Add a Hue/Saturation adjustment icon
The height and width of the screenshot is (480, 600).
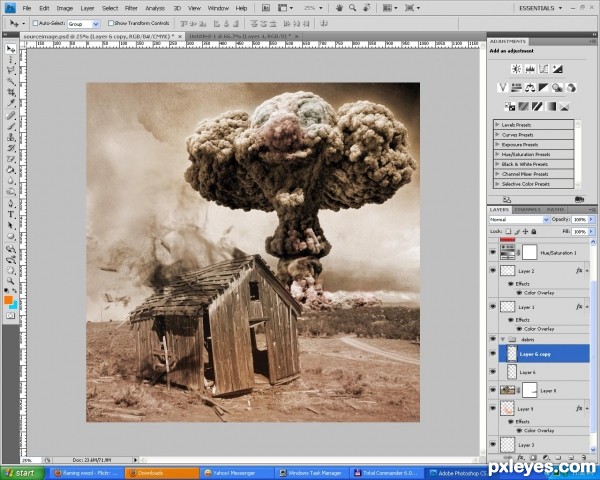[x=516, y=88]
